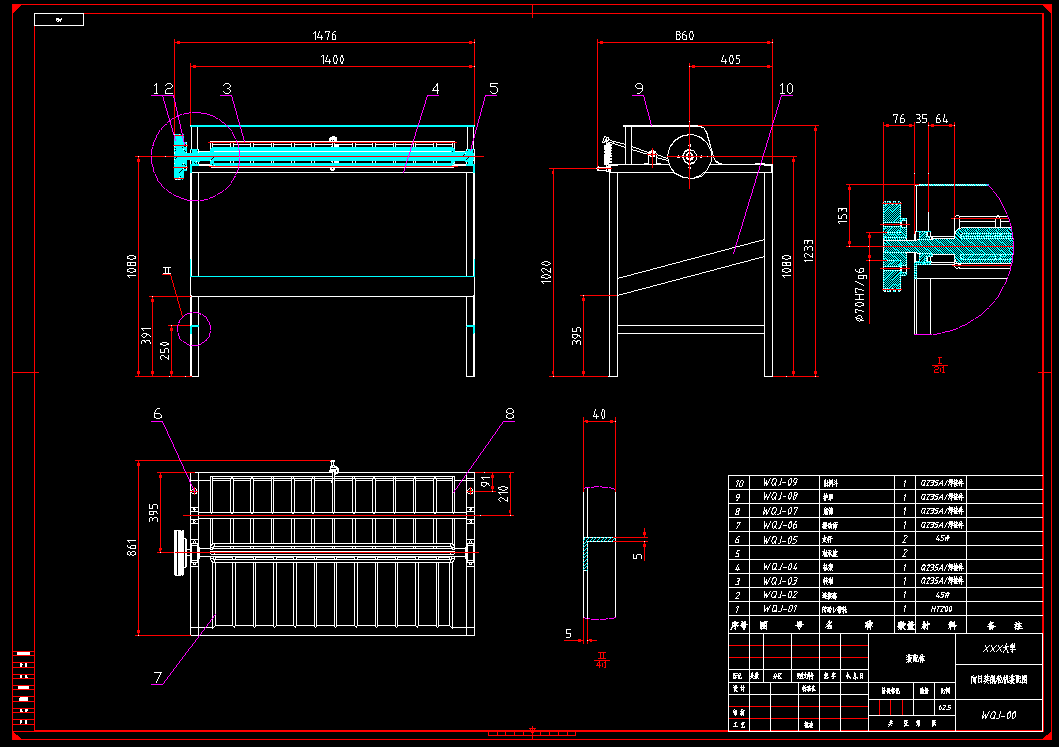This screenshot has height=747, width=1059.
Task: Click part balloon number 3
Action: [x=227, y=88]
